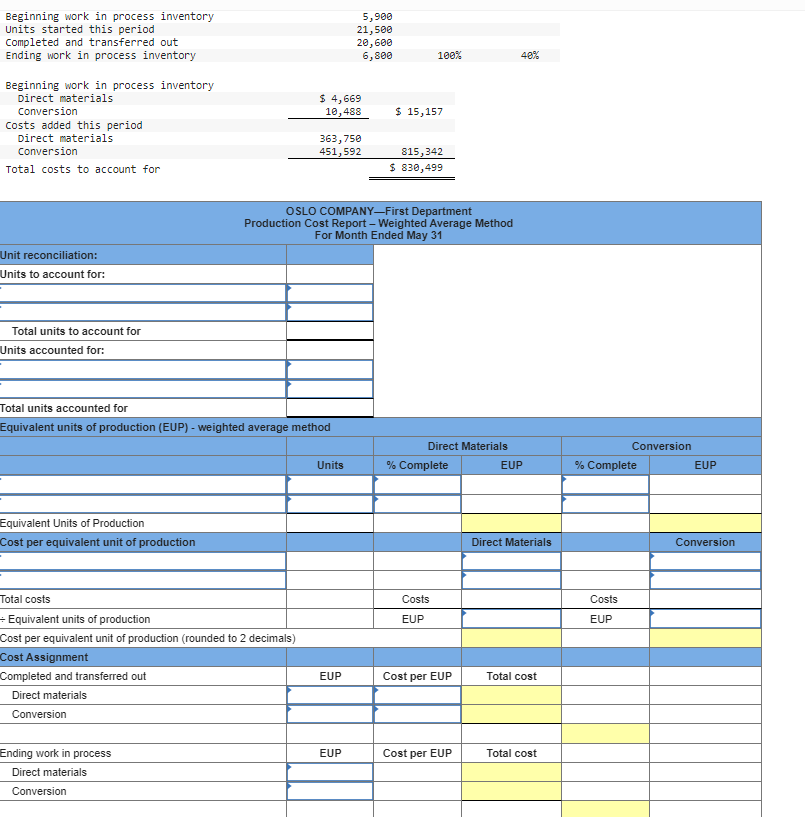Click the yellow Total cost cell under Ending work in process

[605, 808]
